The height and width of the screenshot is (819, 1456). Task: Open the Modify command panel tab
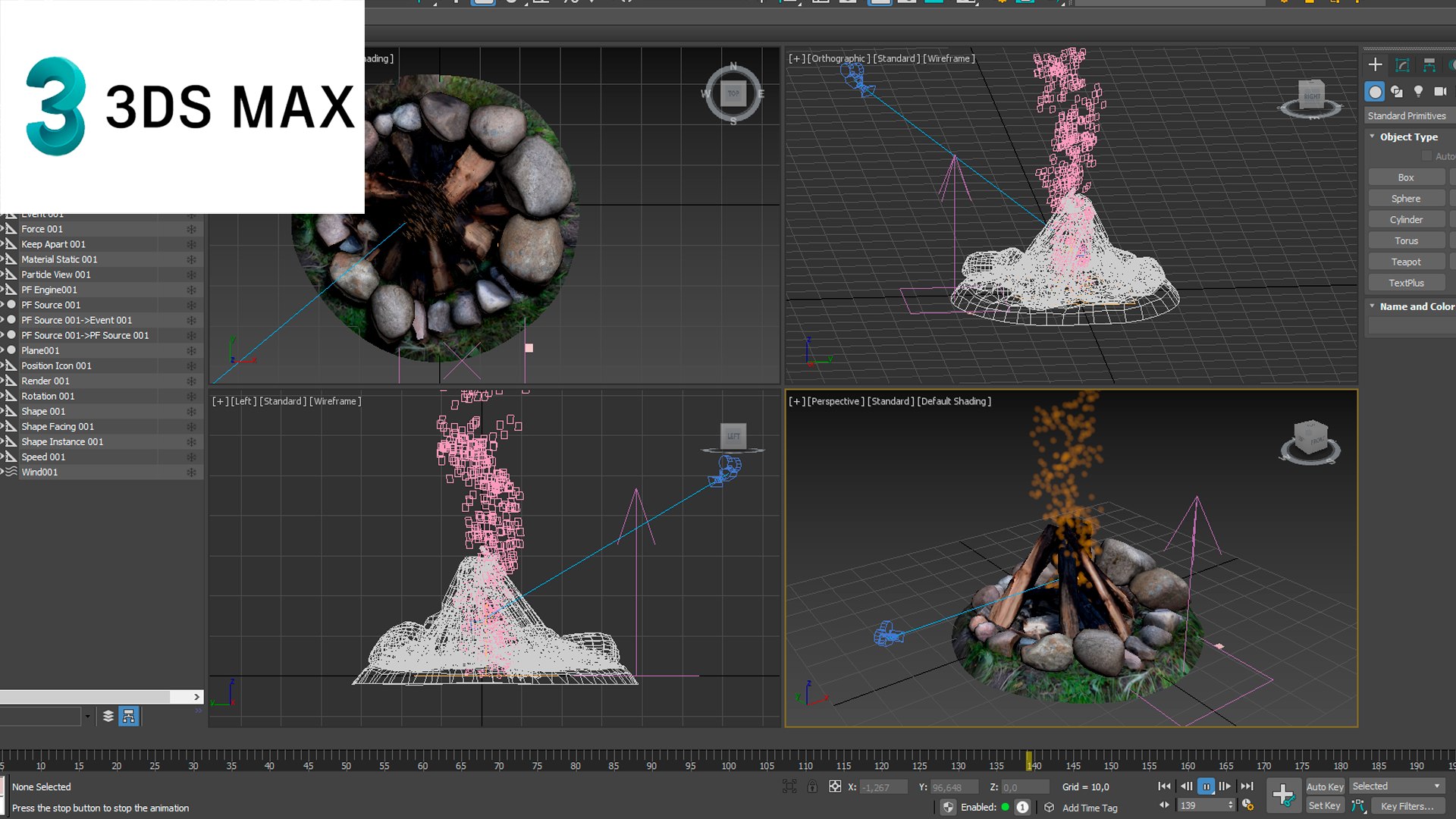point(1402,65)
